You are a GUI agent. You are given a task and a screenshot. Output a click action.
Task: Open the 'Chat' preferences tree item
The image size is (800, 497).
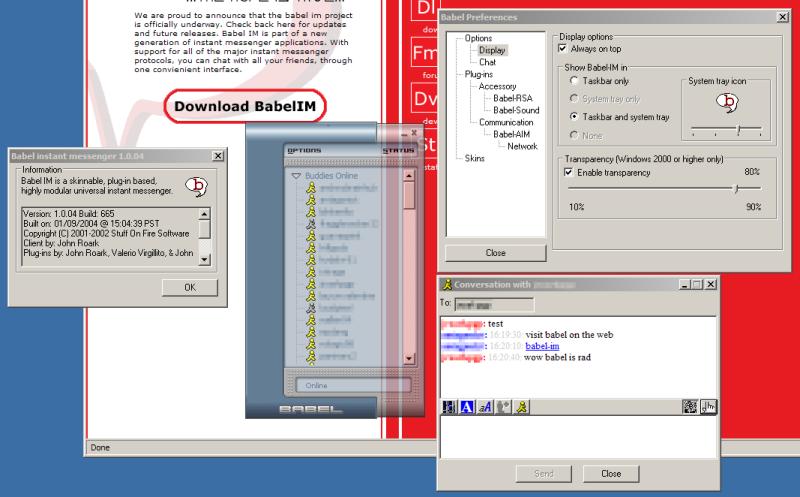point(487,62)
